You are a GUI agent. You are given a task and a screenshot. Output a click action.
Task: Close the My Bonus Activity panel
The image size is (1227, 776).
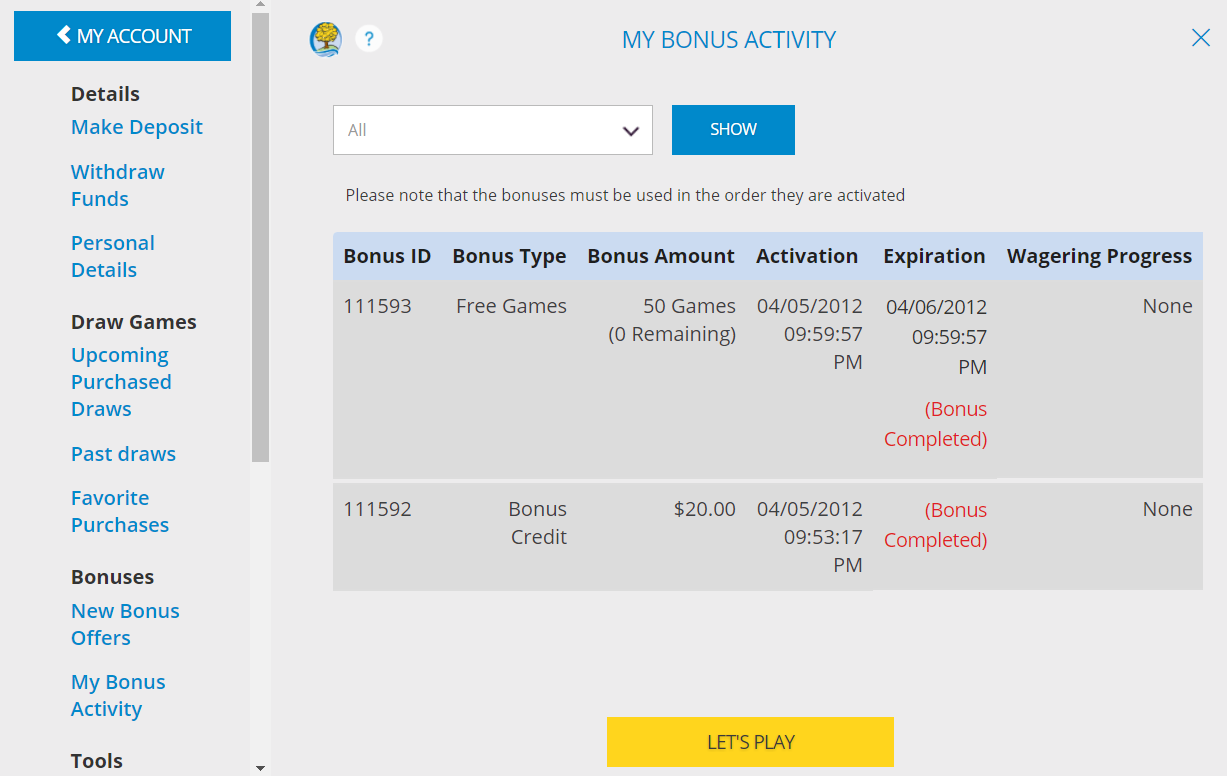click(x=1200, y=37)
